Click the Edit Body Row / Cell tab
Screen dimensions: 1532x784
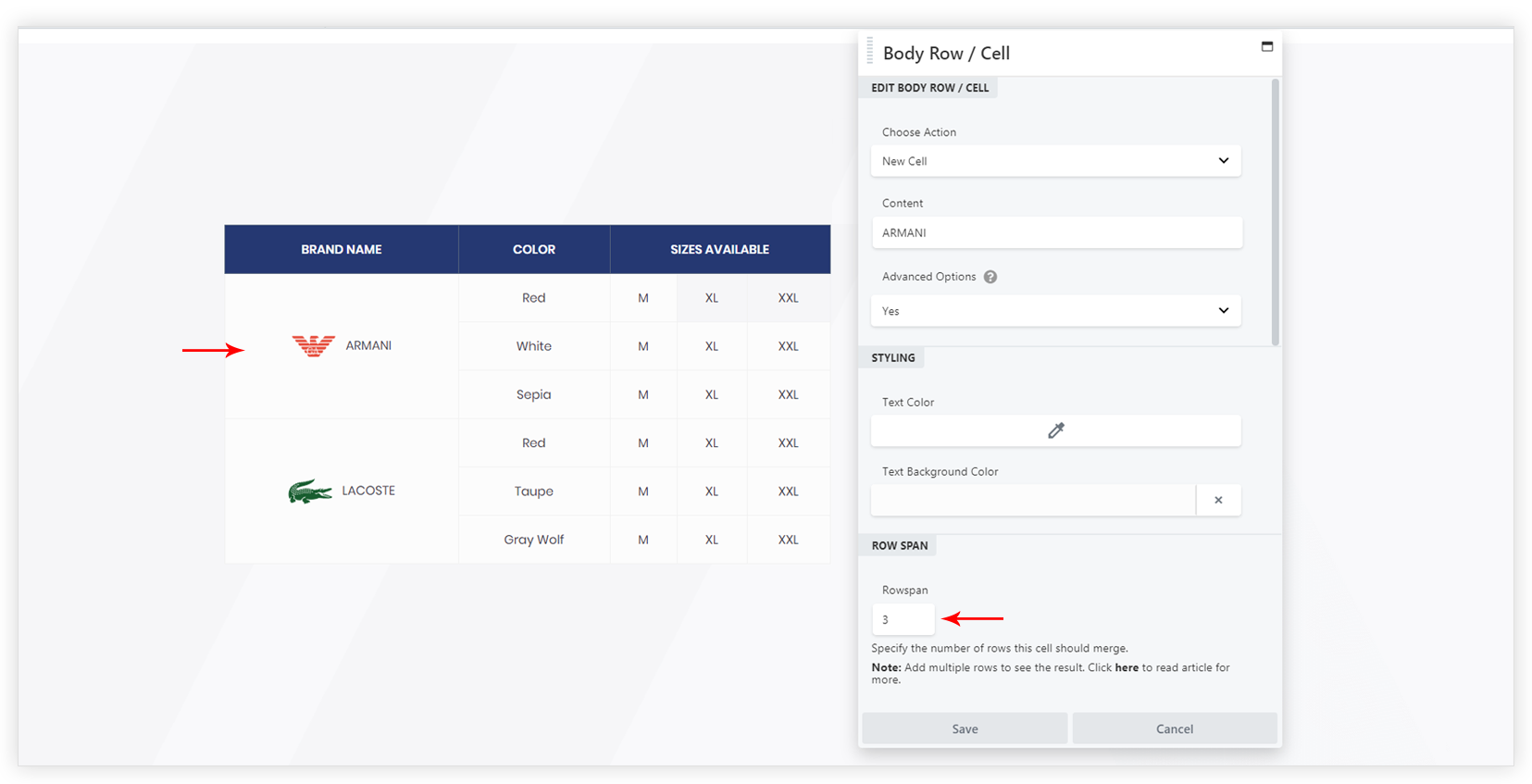929,88
